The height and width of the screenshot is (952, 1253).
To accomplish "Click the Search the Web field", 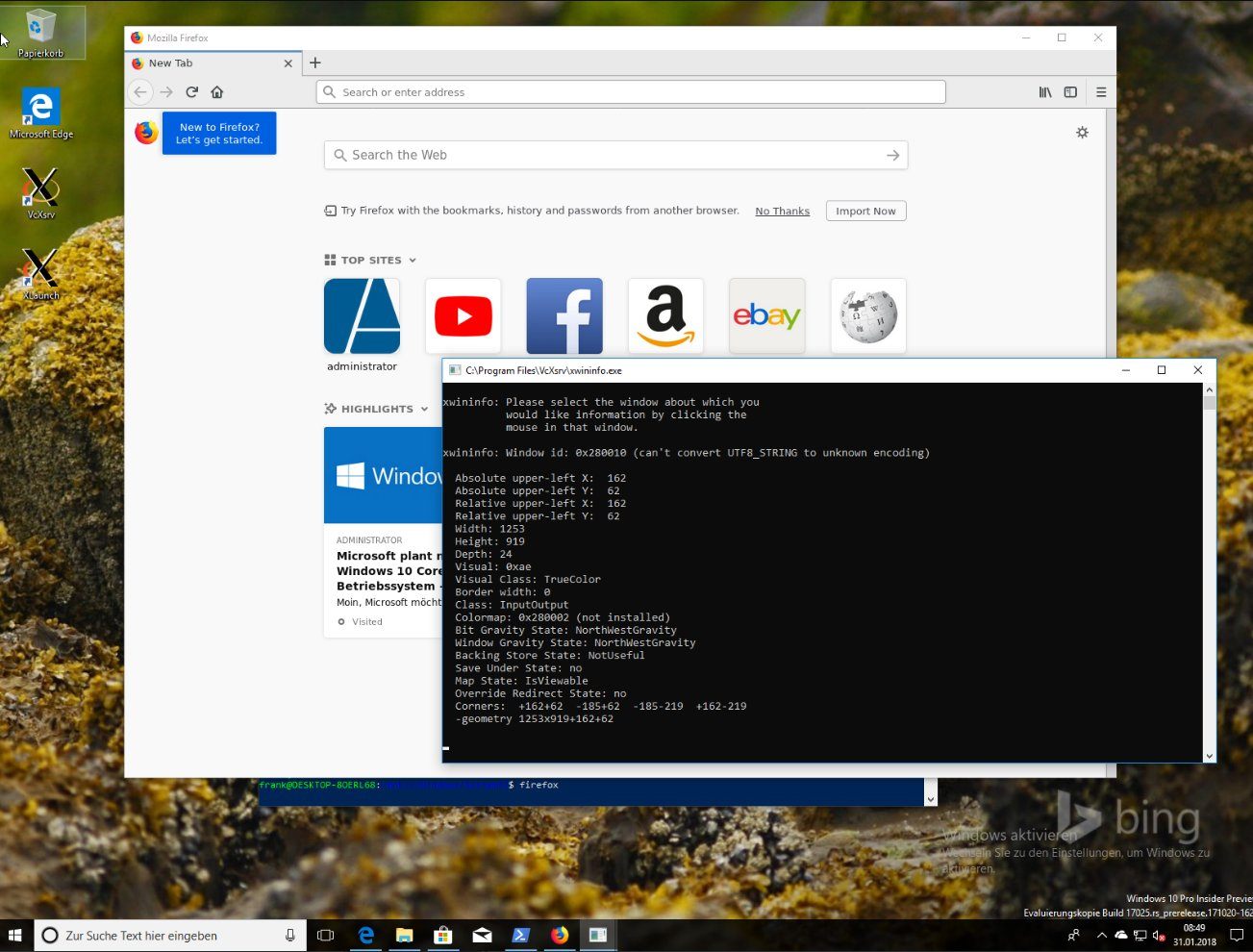I will 615,155.
